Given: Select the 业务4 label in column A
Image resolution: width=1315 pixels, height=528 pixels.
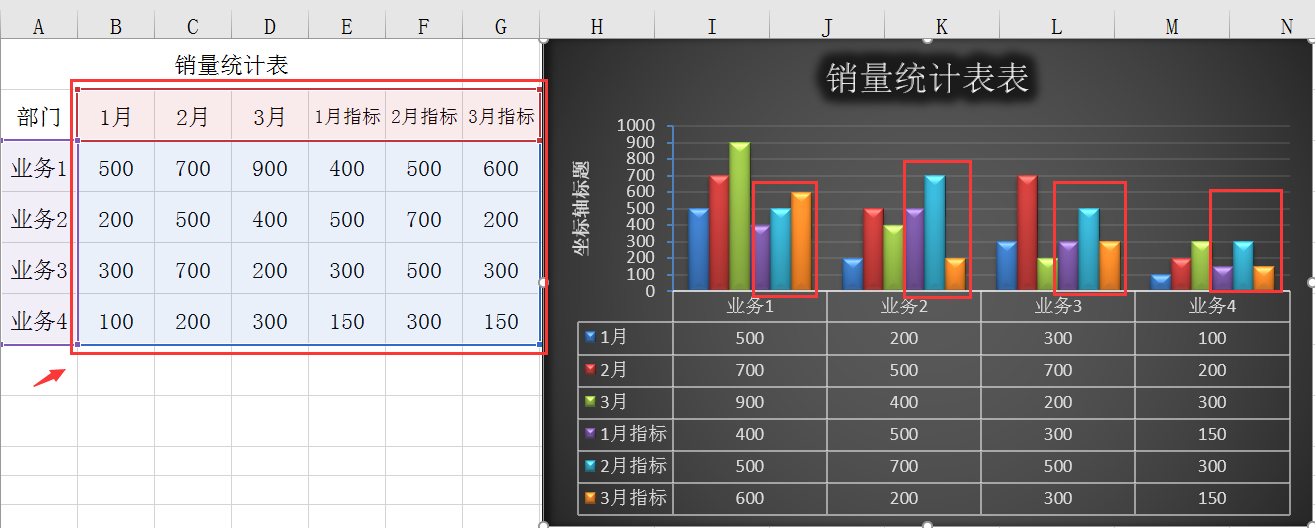Looking at the screenshot, I should 39,320.
